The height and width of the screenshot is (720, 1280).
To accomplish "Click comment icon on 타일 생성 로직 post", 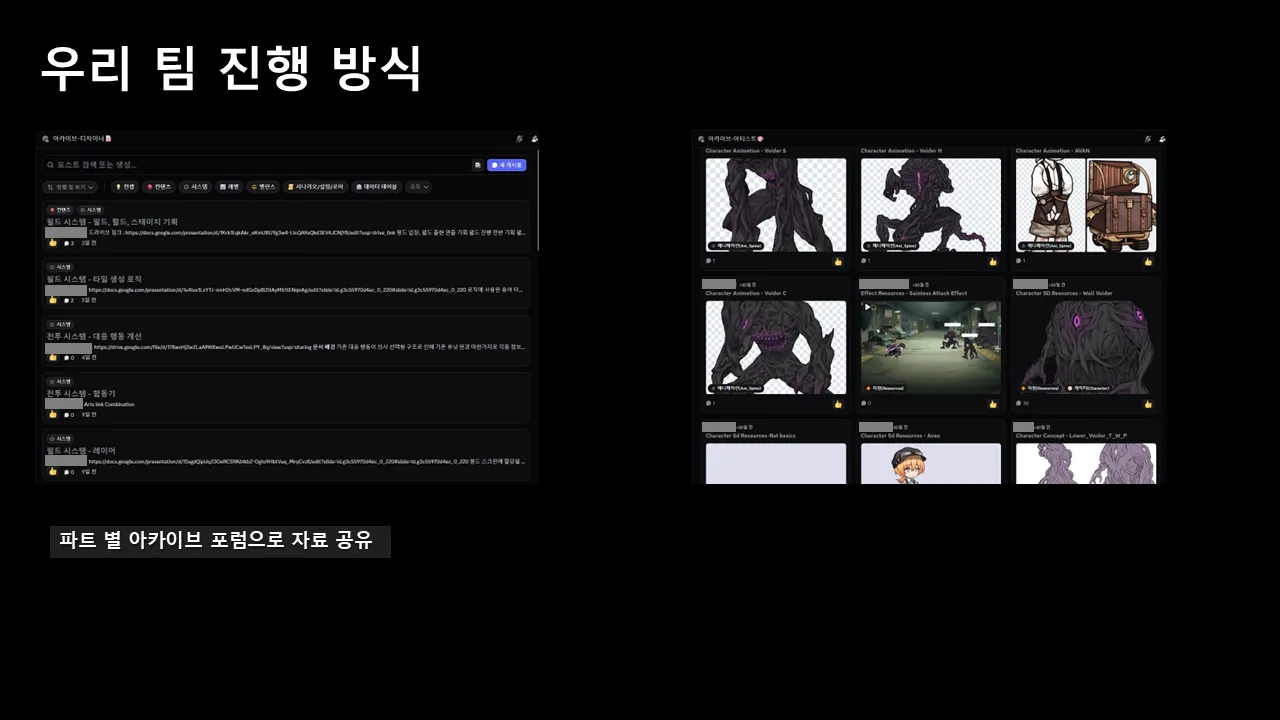I will coord(67,300).
